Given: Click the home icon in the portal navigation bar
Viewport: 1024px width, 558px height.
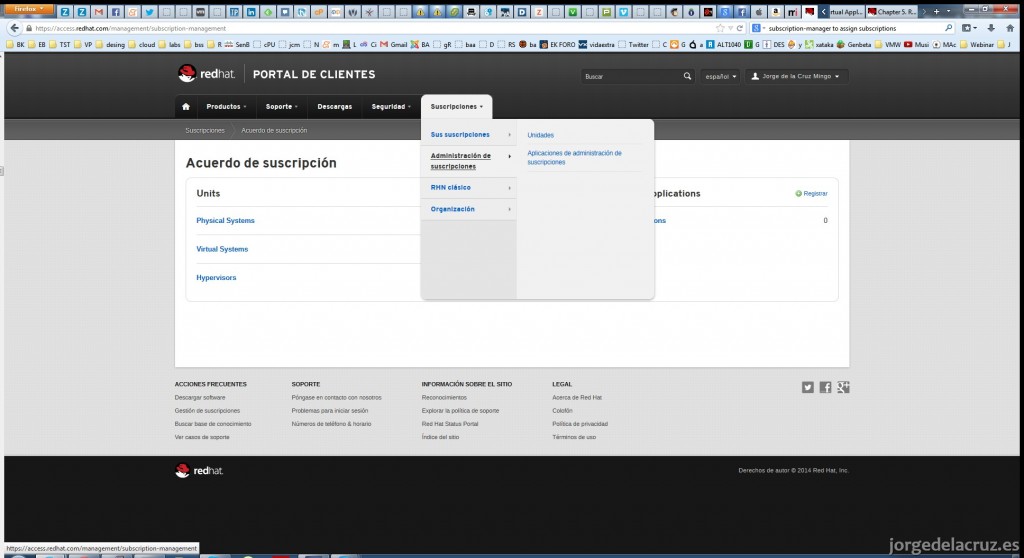Looking at the screenshot, I should [x=185, y=107].
